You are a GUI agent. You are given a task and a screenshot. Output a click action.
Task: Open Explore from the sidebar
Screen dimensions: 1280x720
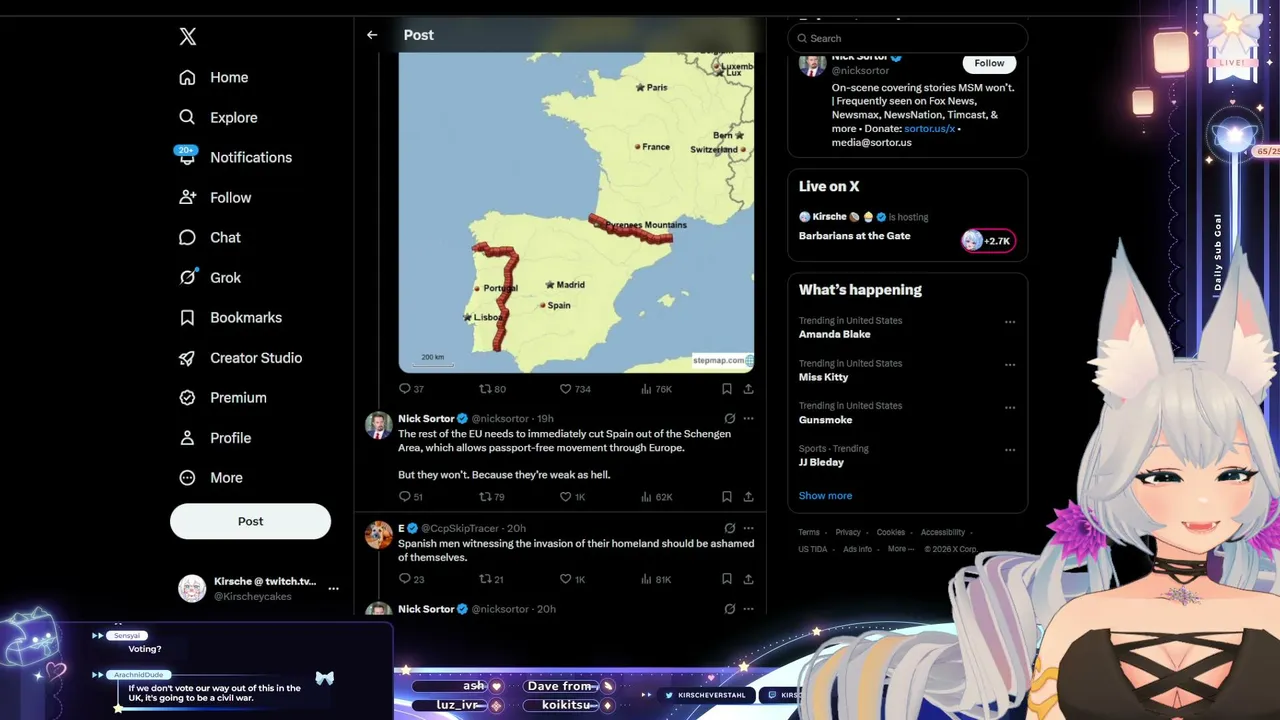219,117
